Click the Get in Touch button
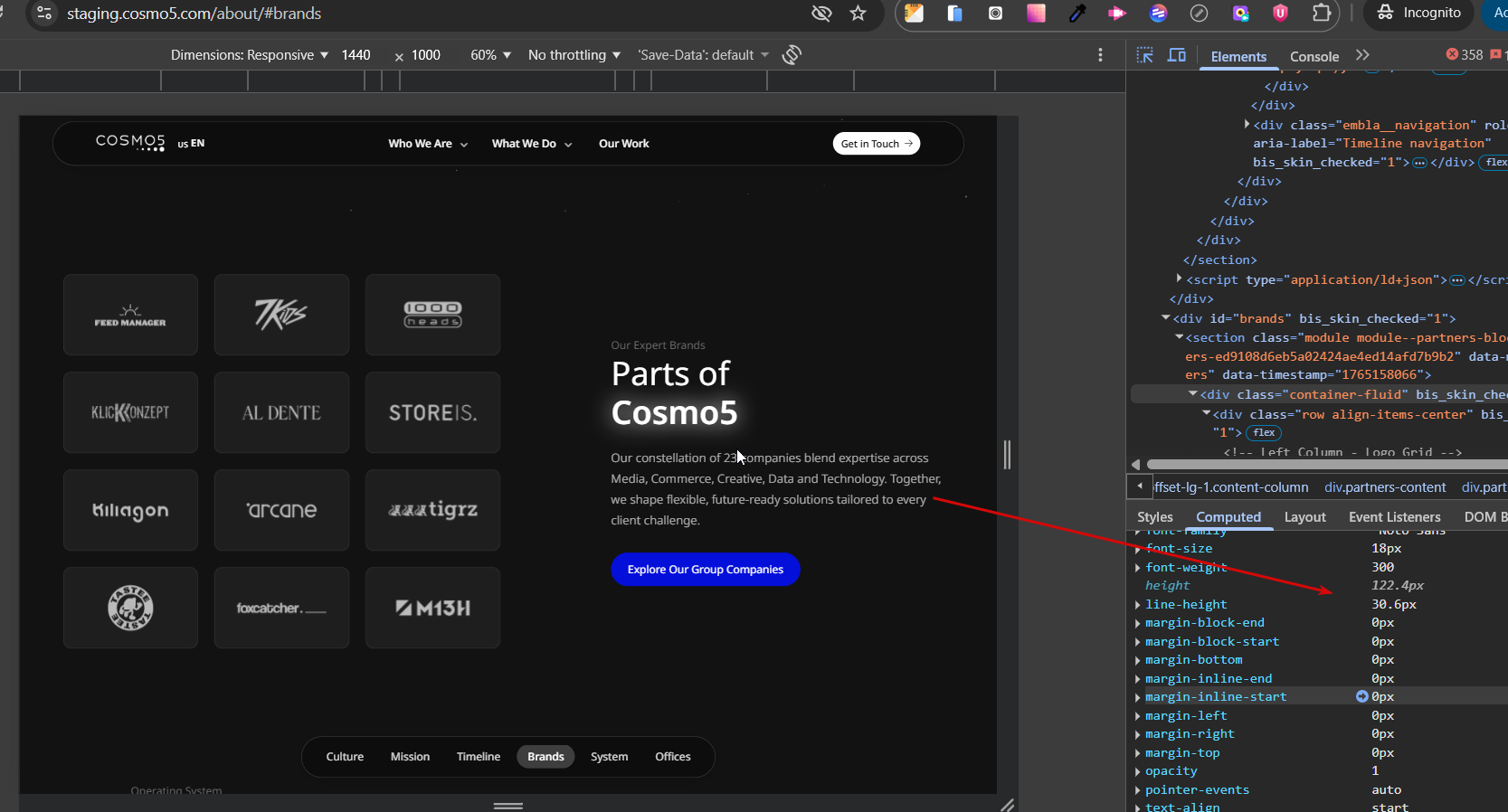1508x812 pixels. point(876,144)
